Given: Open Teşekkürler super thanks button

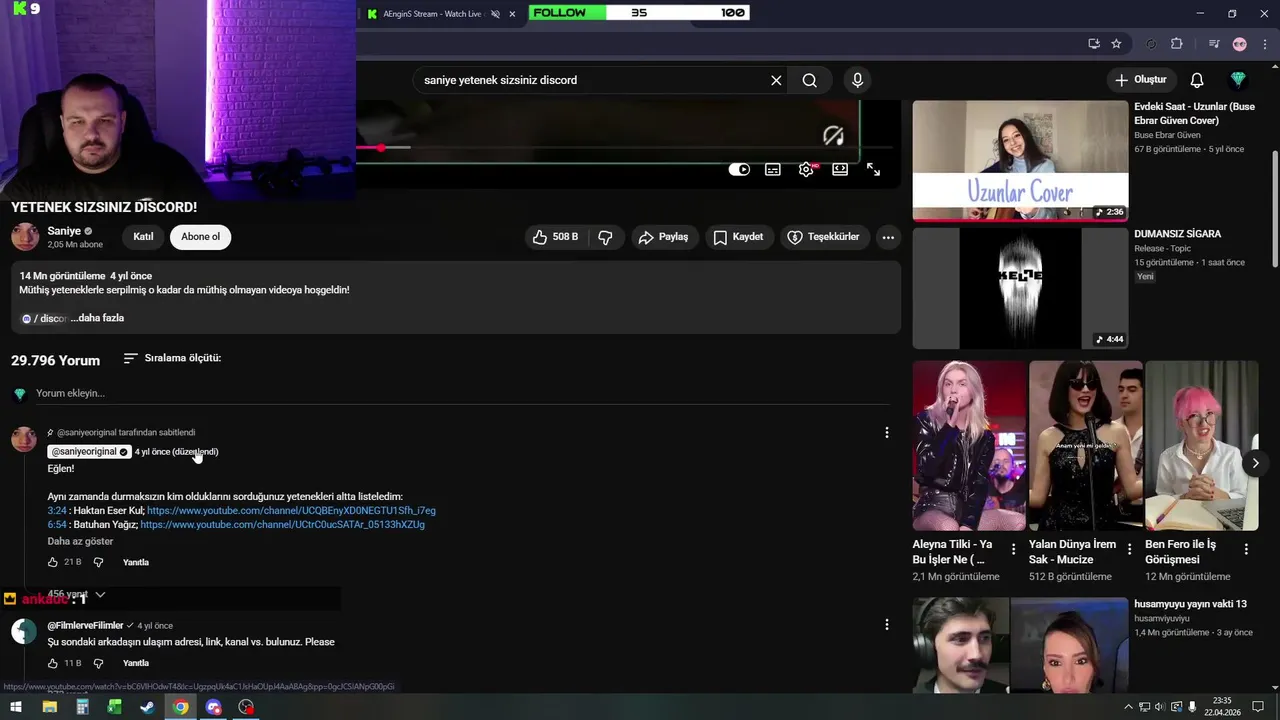Looking at the screenshot, I should click(823, 237).
